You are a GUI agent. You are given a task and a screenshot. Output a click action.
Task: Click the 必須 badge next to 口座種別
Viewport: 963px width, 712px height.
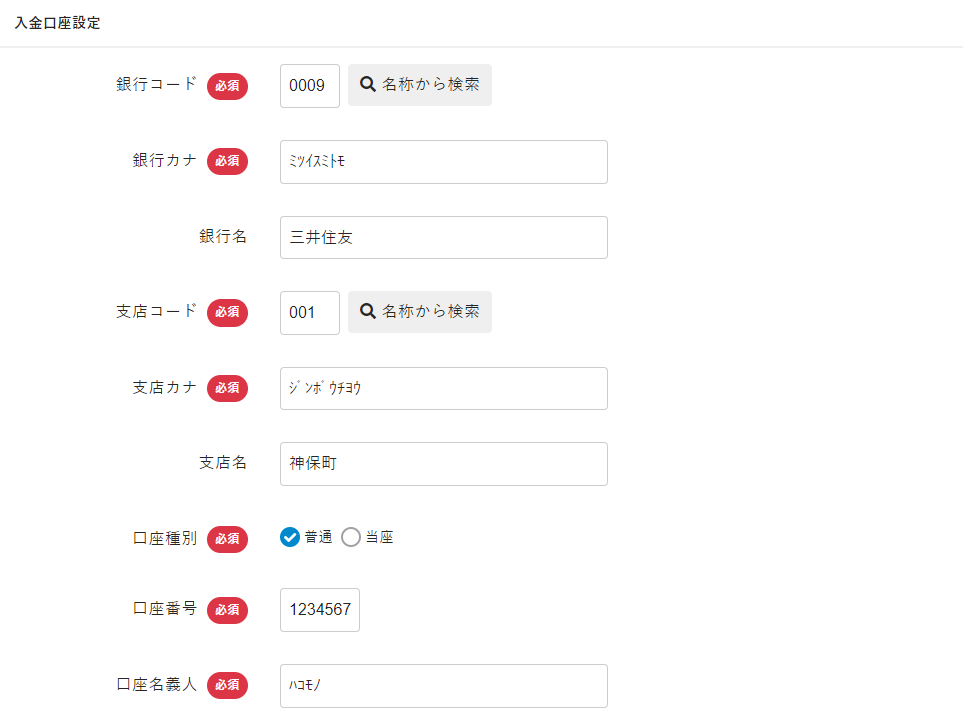[227, 539]
